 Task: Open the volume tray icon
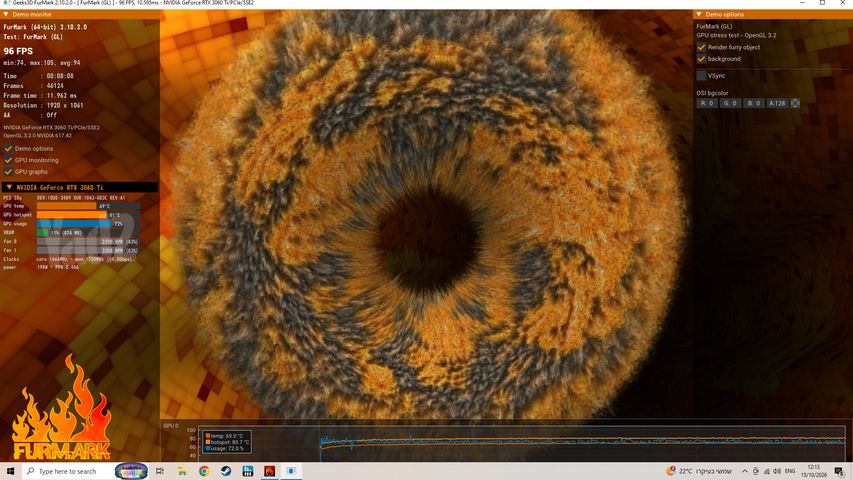(x=777, y=471)
